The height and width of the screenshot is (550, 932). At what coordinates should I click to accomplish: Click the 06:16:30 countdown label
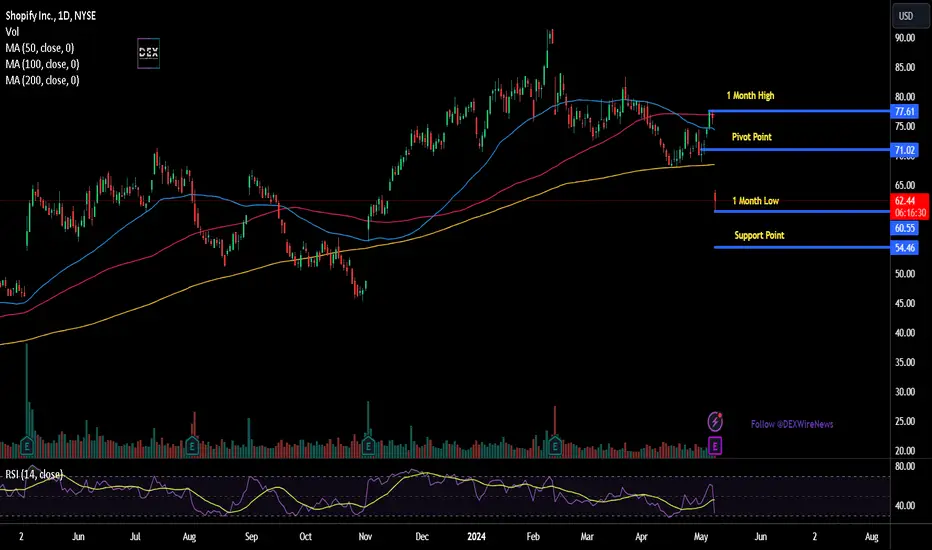click(x=909, y=213)
